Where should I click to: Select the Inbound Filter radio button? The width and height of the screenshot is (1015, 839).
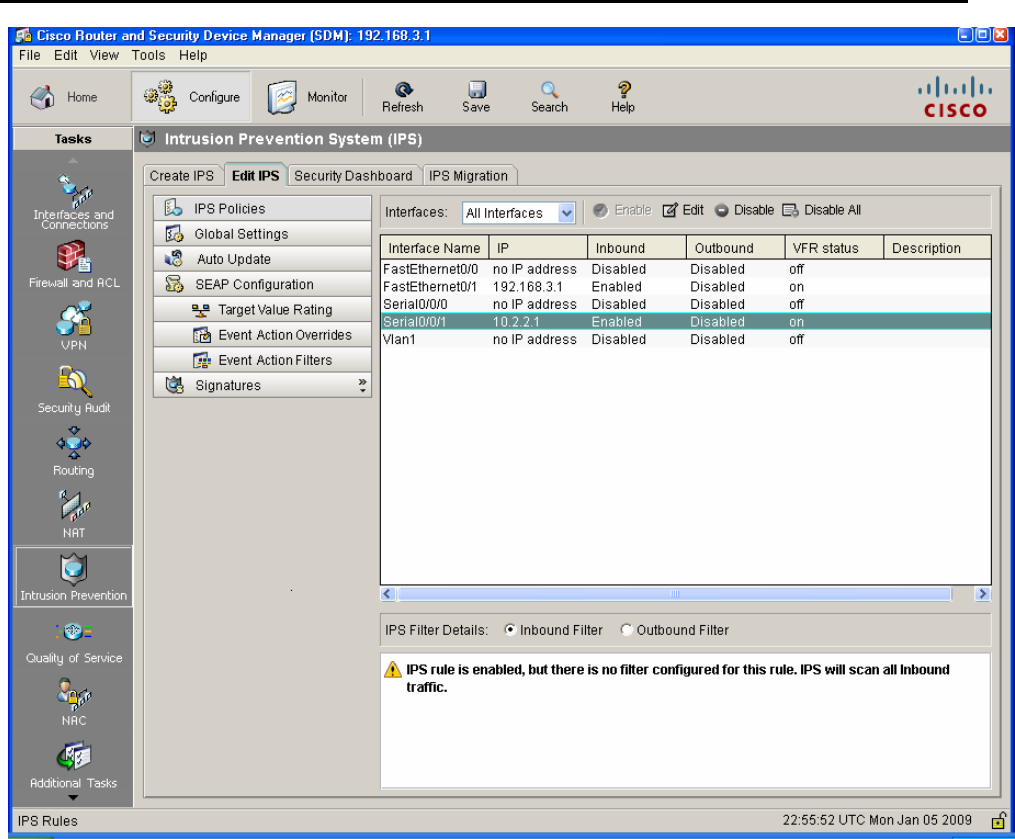pos(510,630)
